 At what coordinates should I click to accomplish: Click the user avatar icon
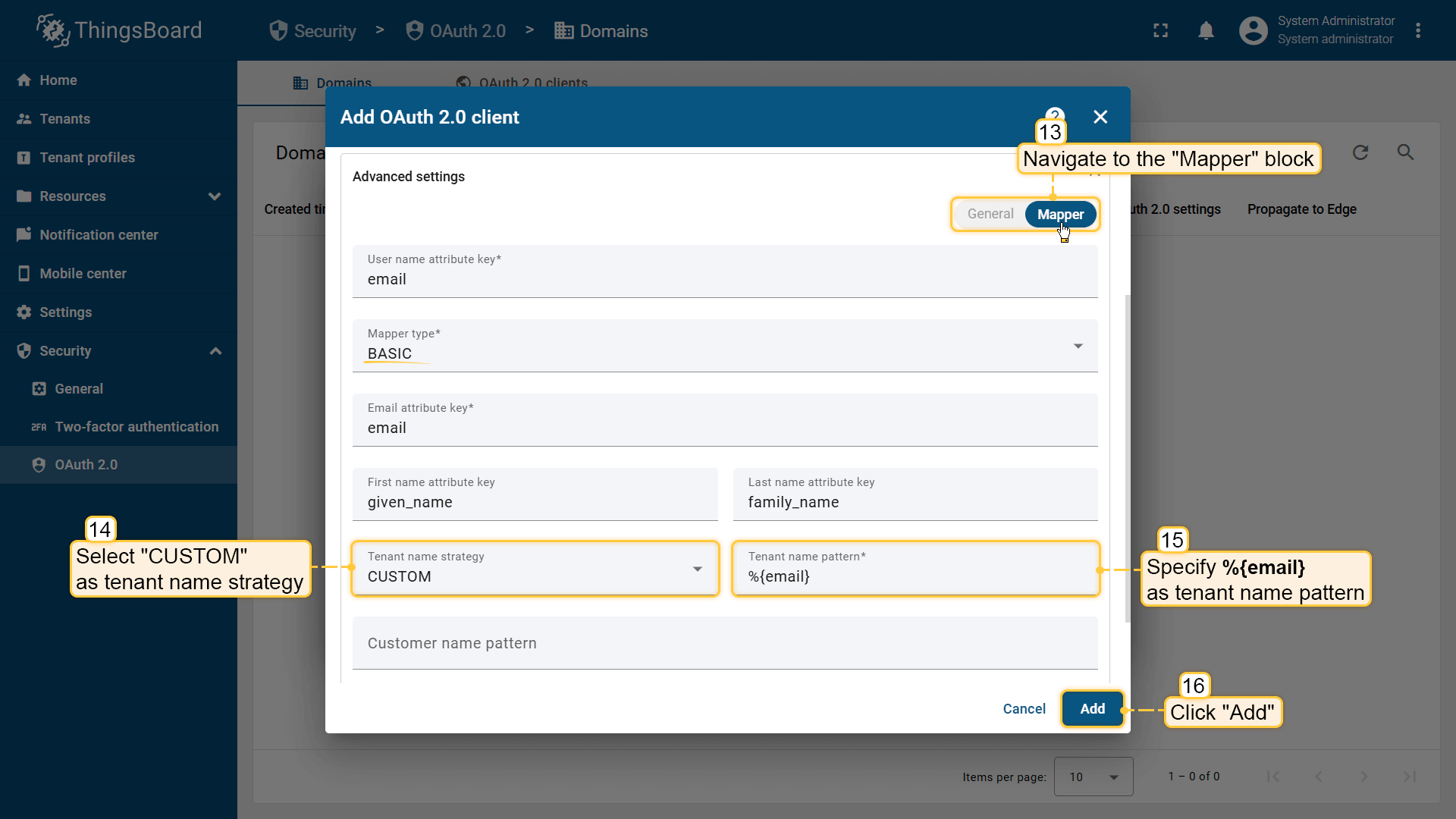tap(1253, 30)
